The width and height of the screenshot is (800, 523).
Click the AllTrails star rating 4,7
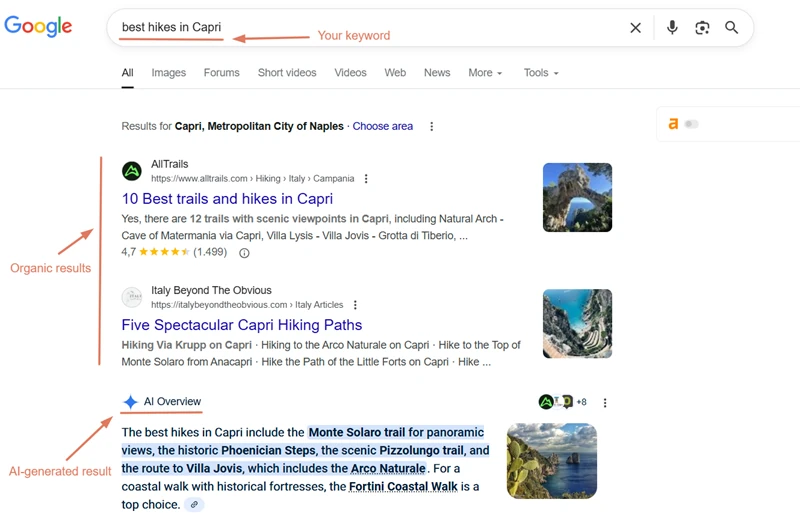[x=174, y=252]
